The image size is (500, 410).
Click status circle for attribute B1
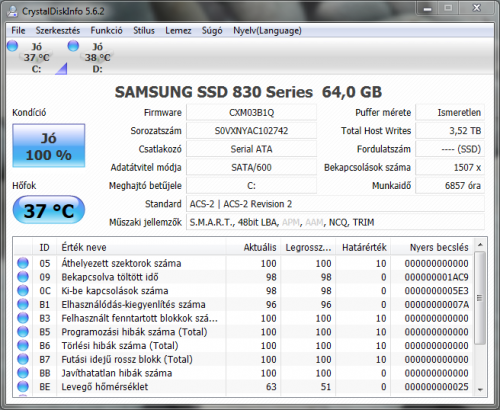pos(23,304)
